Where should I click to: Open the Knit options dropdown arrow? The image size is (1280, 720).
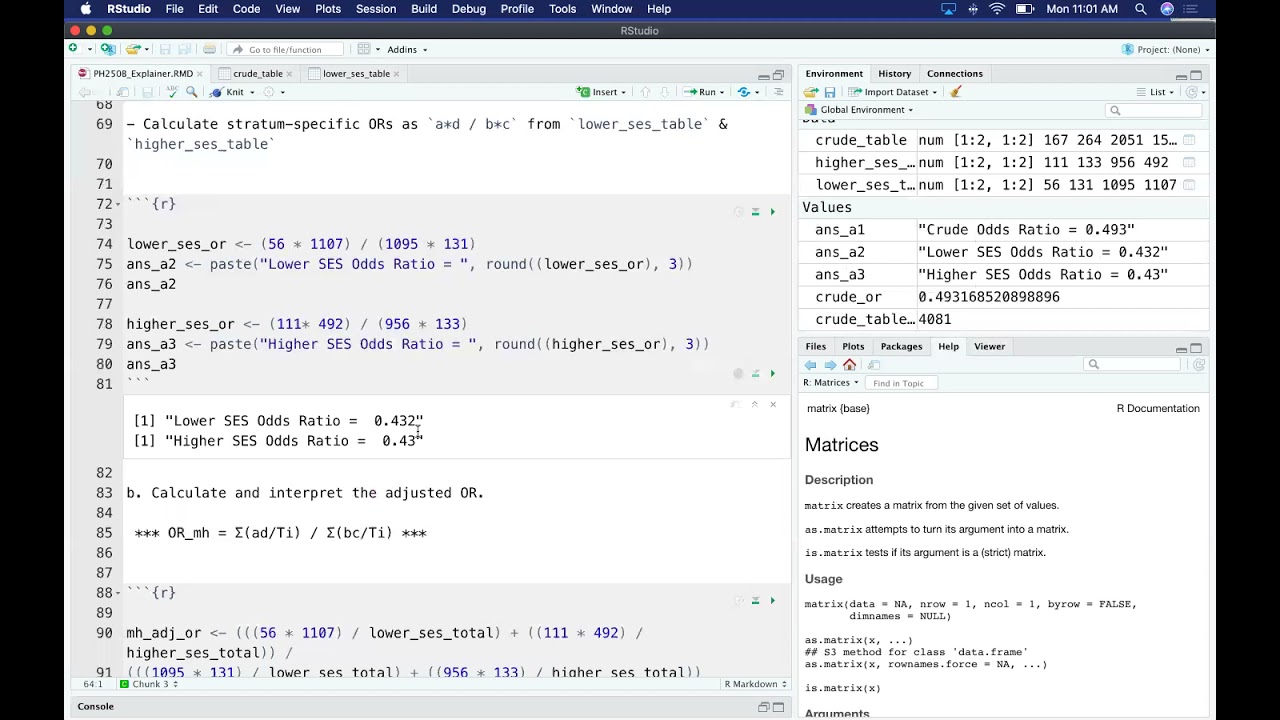[252, 92]
